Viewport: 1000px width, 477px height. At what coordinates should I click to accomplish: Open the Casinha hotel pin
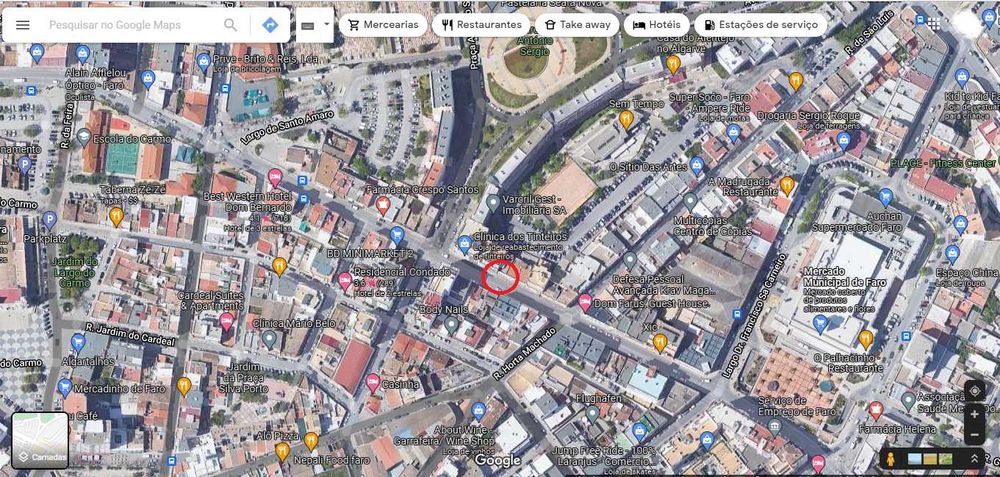[373, 383]
